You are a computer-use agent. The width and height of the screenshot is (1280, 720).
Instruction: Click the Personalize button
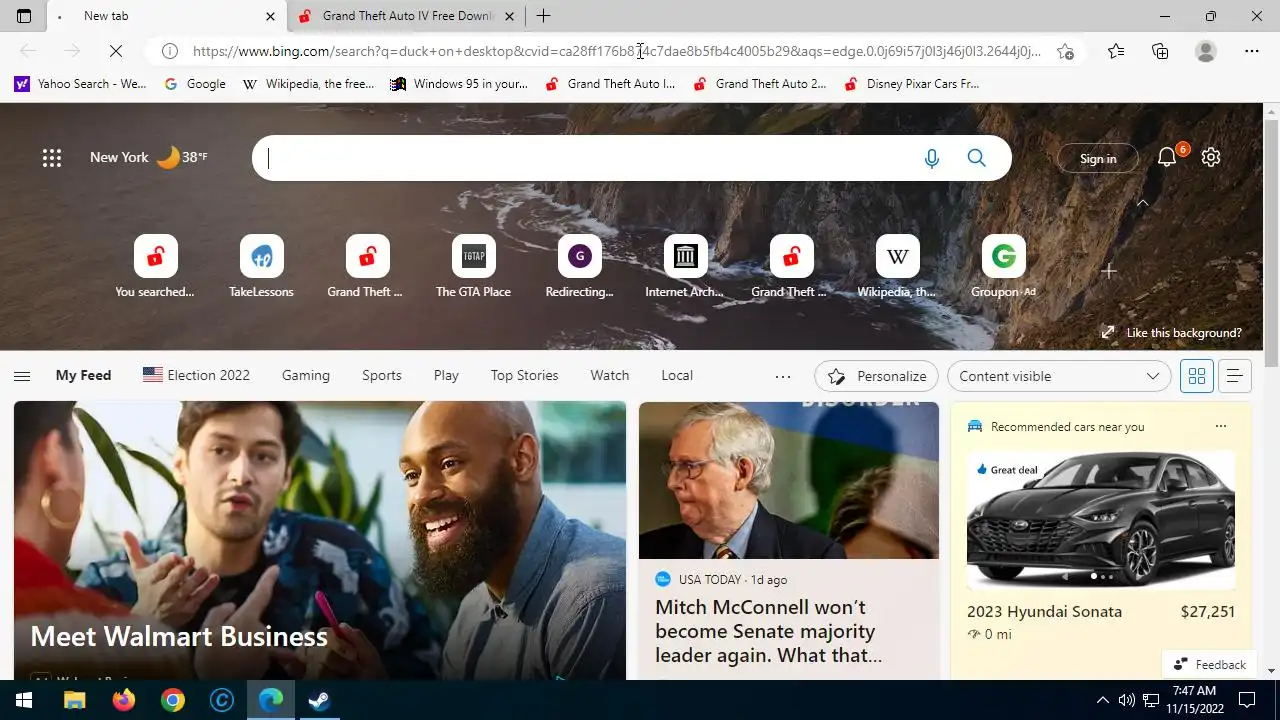click(x=876, y=376)
